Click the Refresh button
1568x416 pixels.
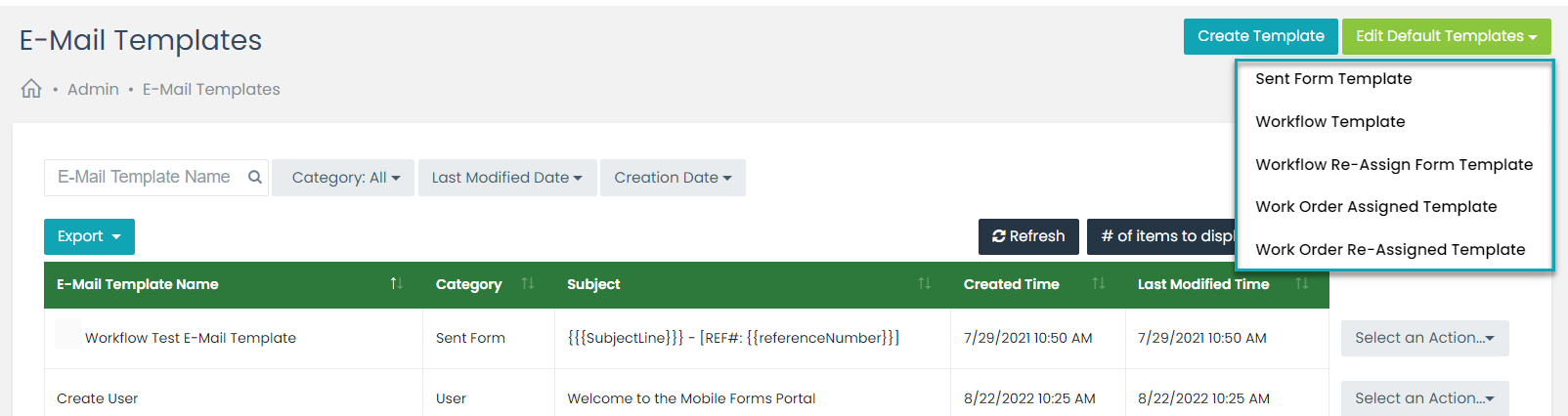click(1028, 236)
